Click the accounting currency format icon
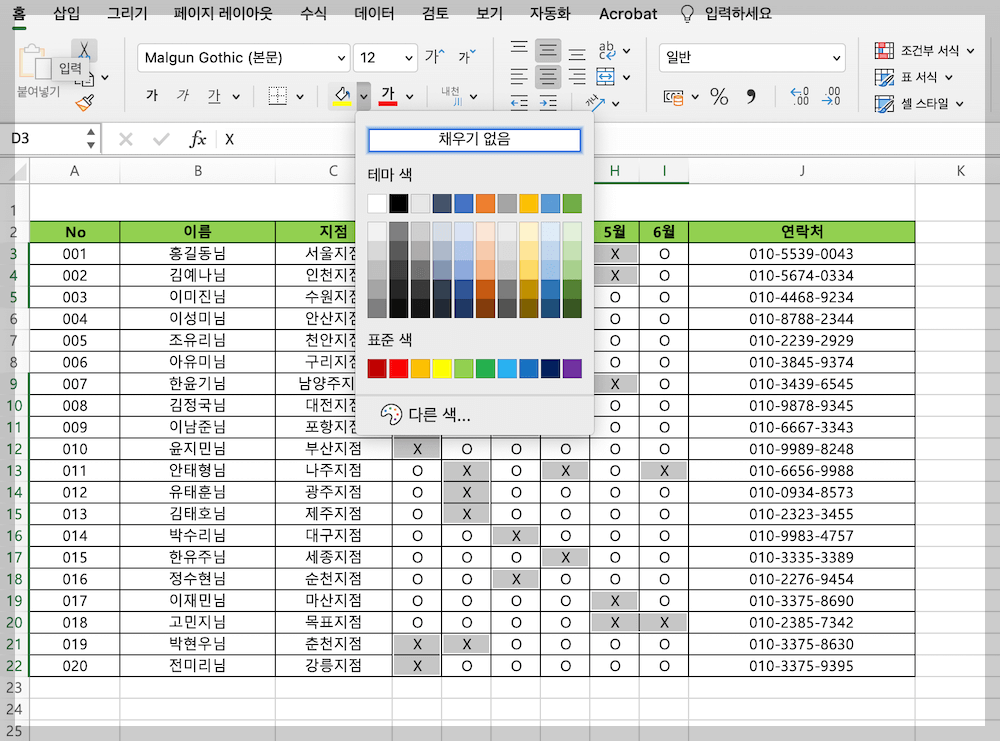Viewport: 1000px width, 741px height. (x=673, y=97)
